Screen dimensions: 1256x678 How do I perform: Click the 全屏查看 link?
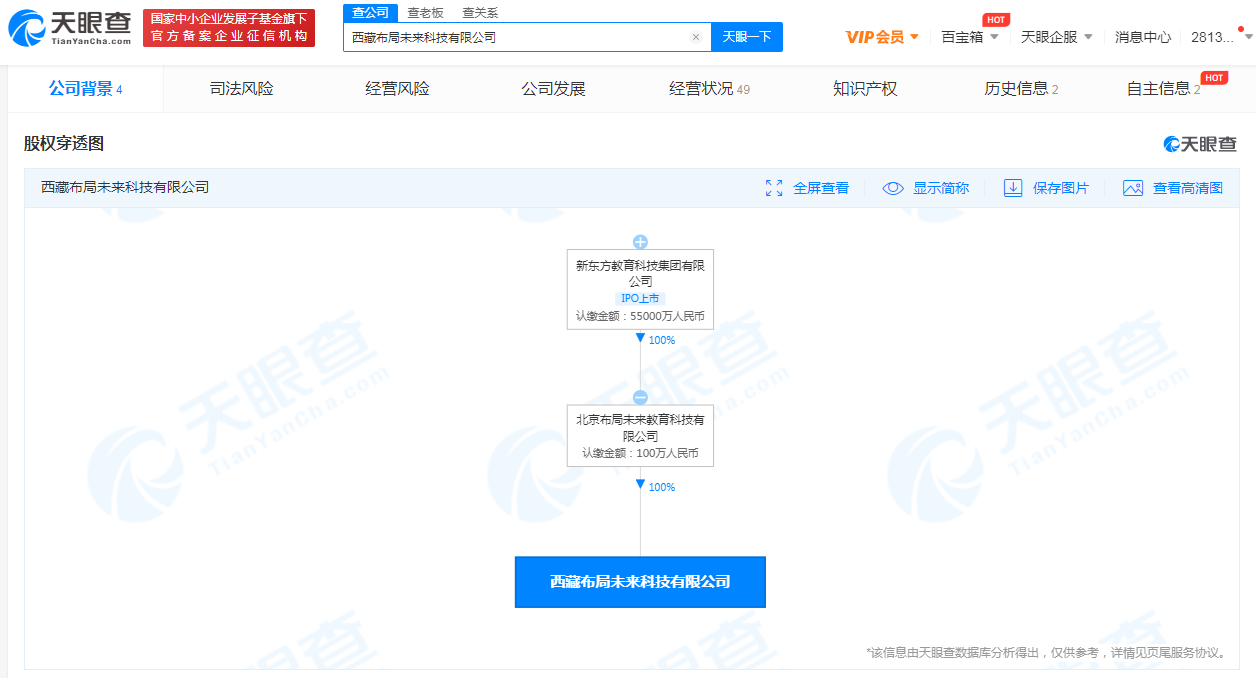[821, 188]
